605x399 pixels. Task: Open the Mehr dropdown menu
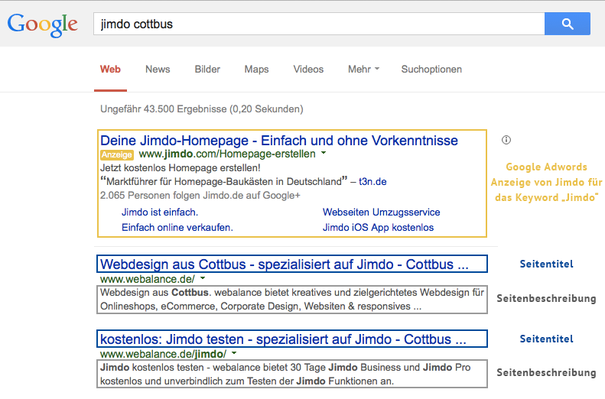click(x=363, y=69)
